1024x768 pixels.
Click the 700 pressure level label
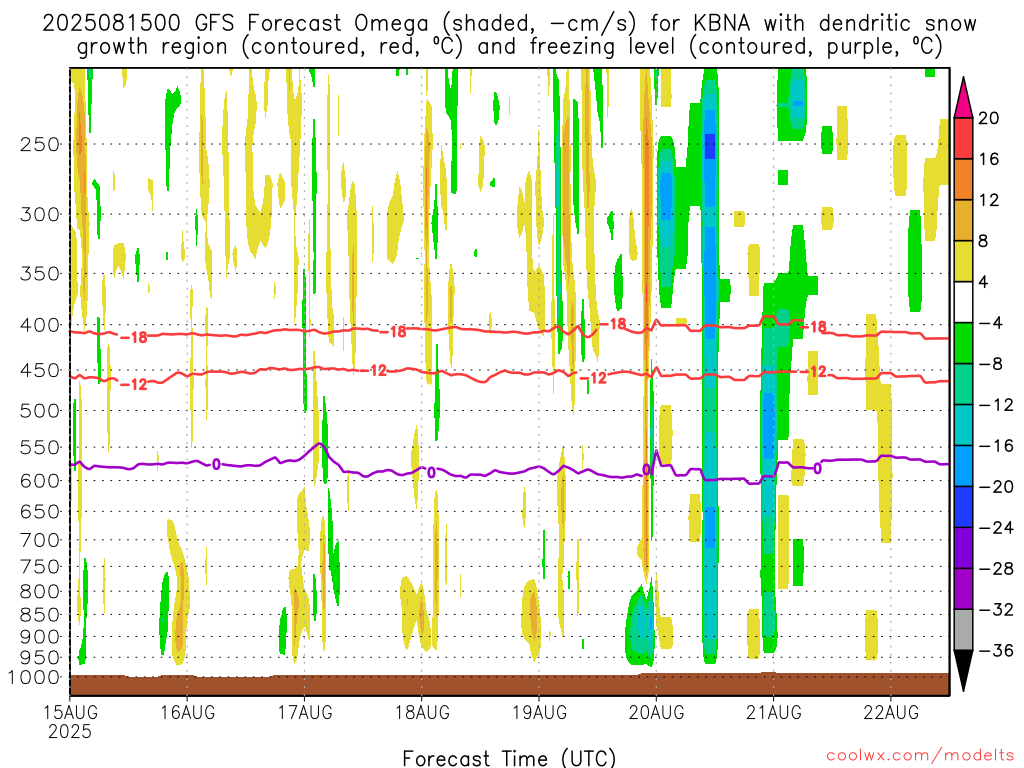tap(40, 540)
